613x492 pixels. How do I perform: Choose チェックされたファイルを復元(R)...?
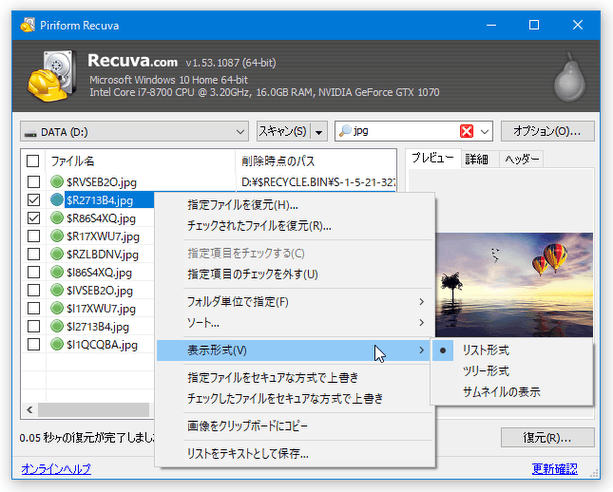point(296,226)
